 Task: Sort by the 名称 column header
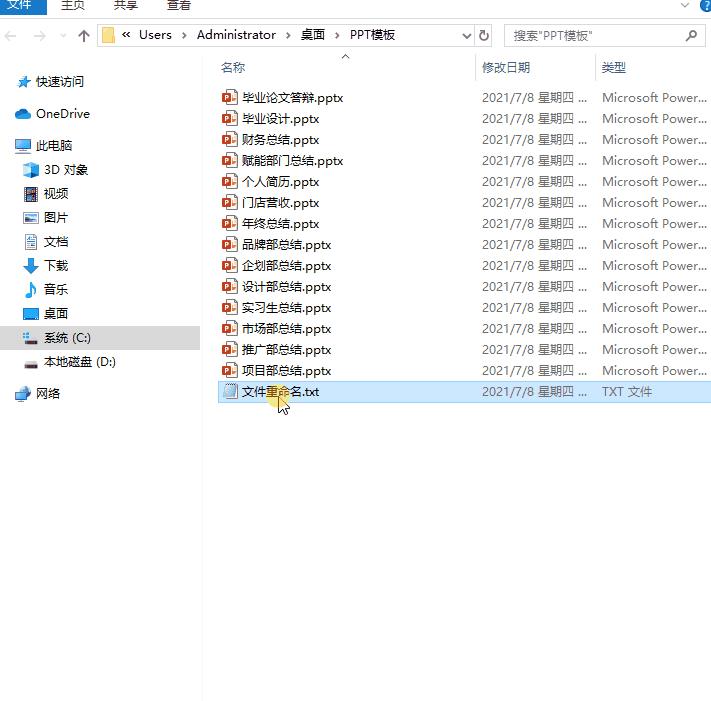tap(233, 68)
